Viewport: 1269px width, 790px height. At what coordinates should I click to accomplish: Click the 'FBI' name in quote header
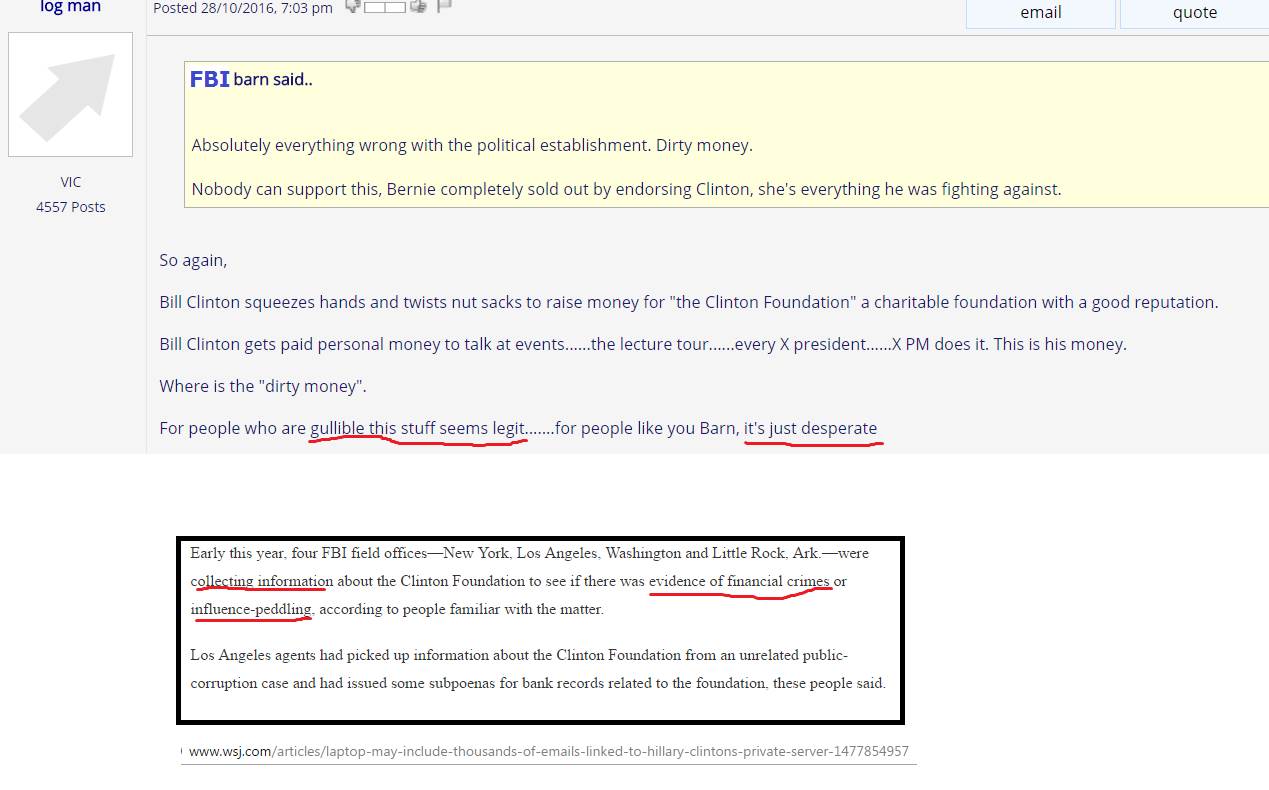point(210,79)
